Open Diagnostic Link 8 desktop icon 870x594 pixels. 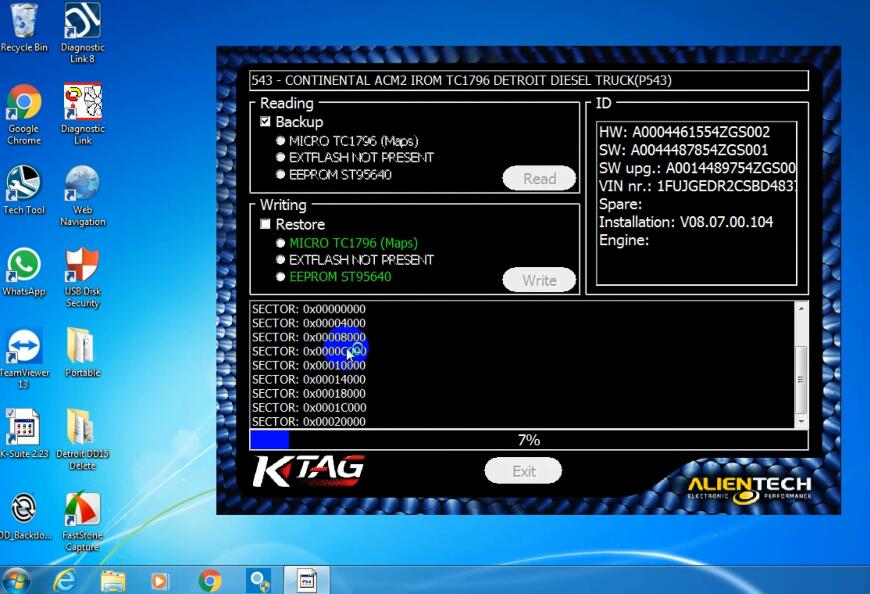point(82,32)
